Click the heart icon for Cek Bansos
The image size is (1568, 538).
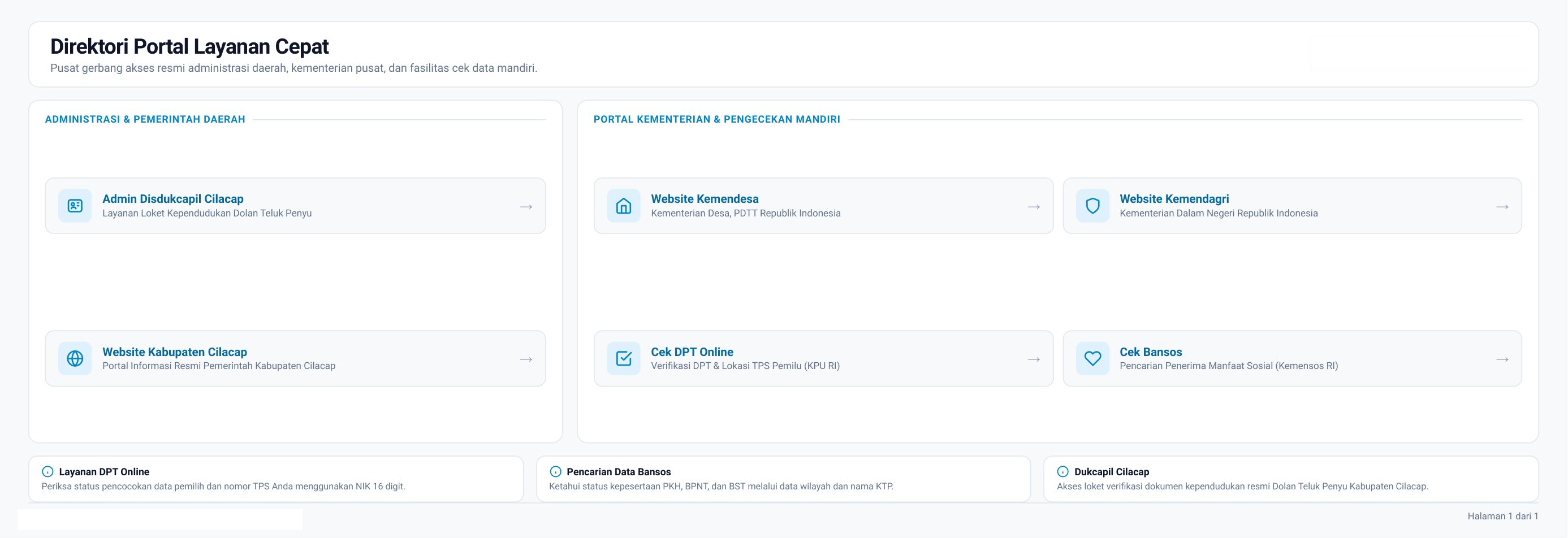1092,358
